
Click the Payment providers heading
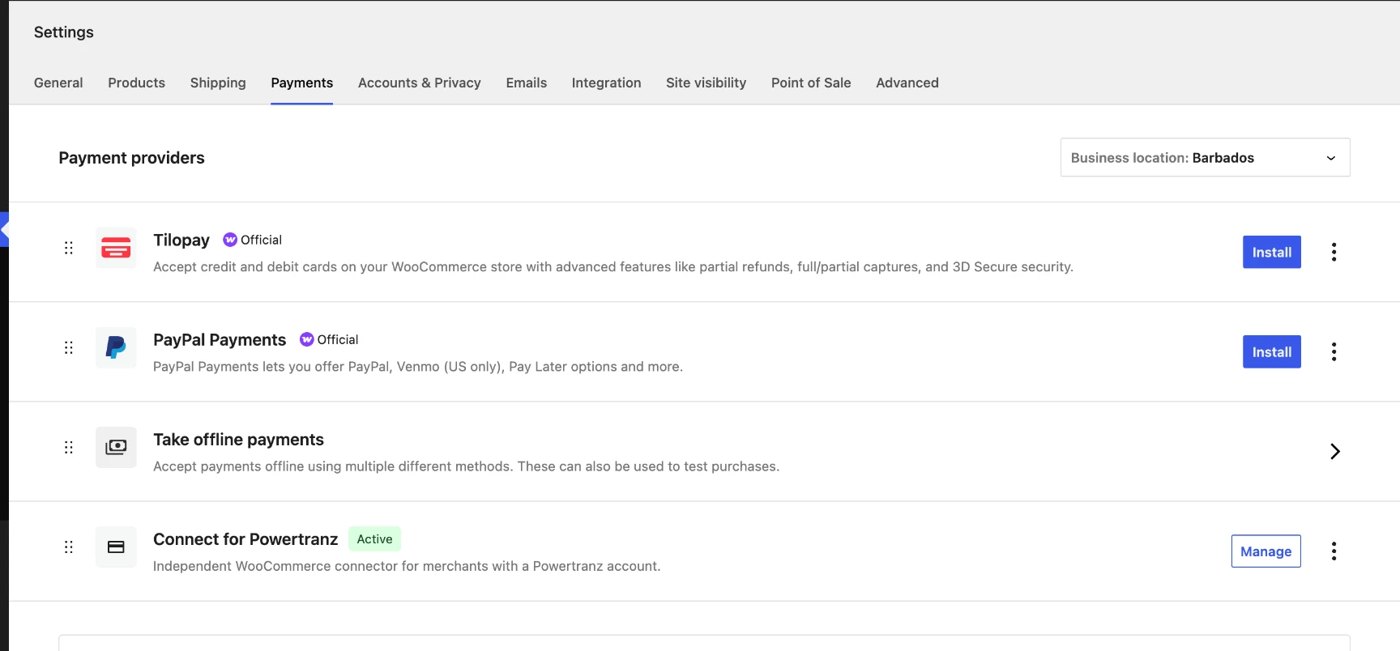(x=131, y=158)
